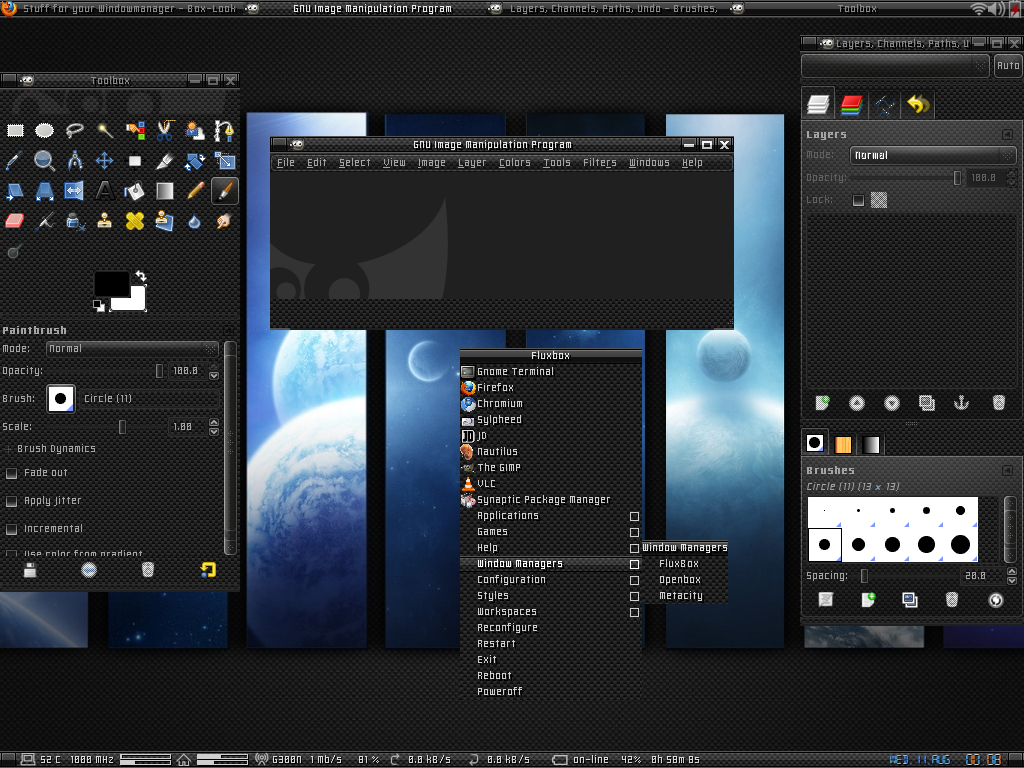Click the refresh brushes icon

point(995,600)
